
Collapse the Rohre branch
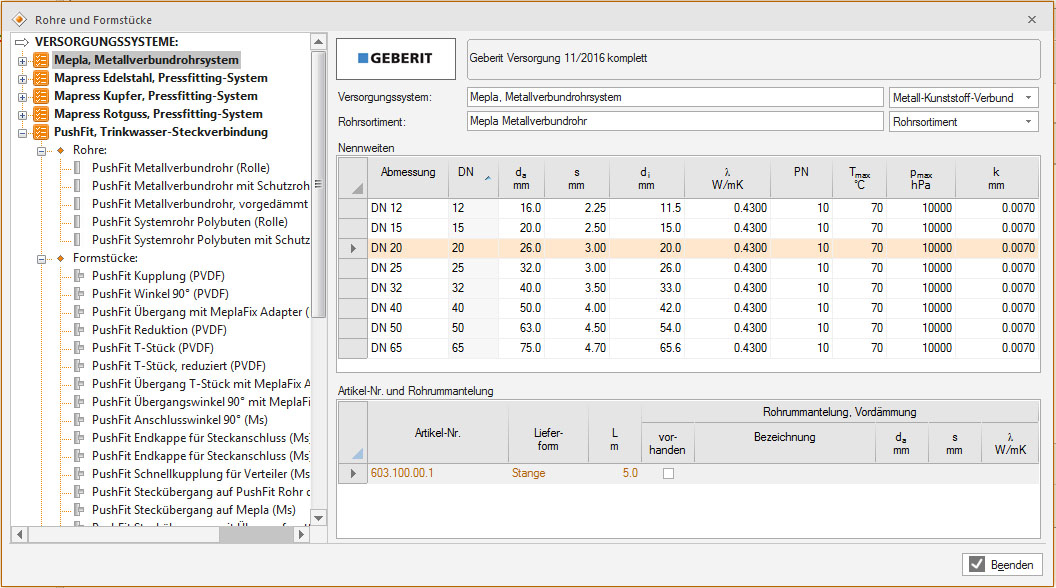tap(41, 151)
